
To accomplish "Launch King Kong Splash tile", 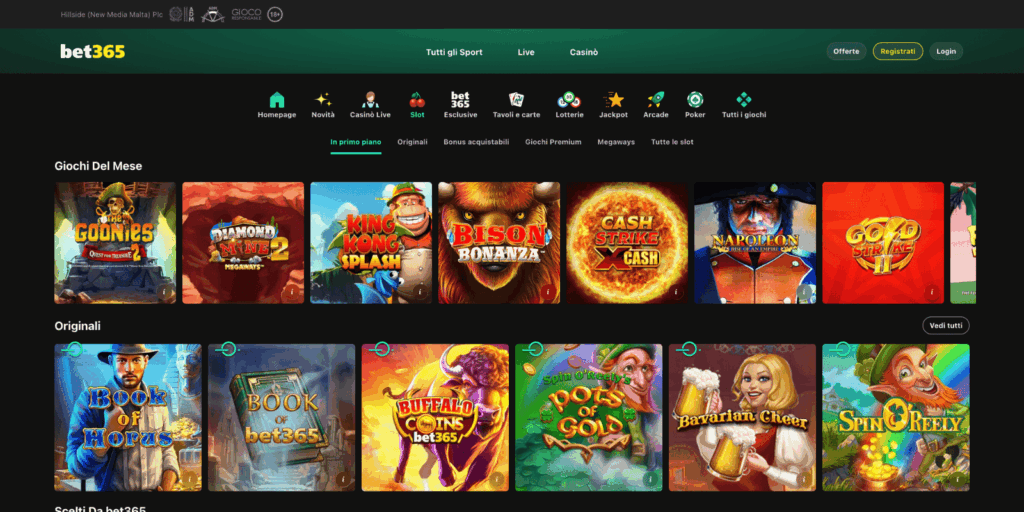I will click(x=371, y=243).
